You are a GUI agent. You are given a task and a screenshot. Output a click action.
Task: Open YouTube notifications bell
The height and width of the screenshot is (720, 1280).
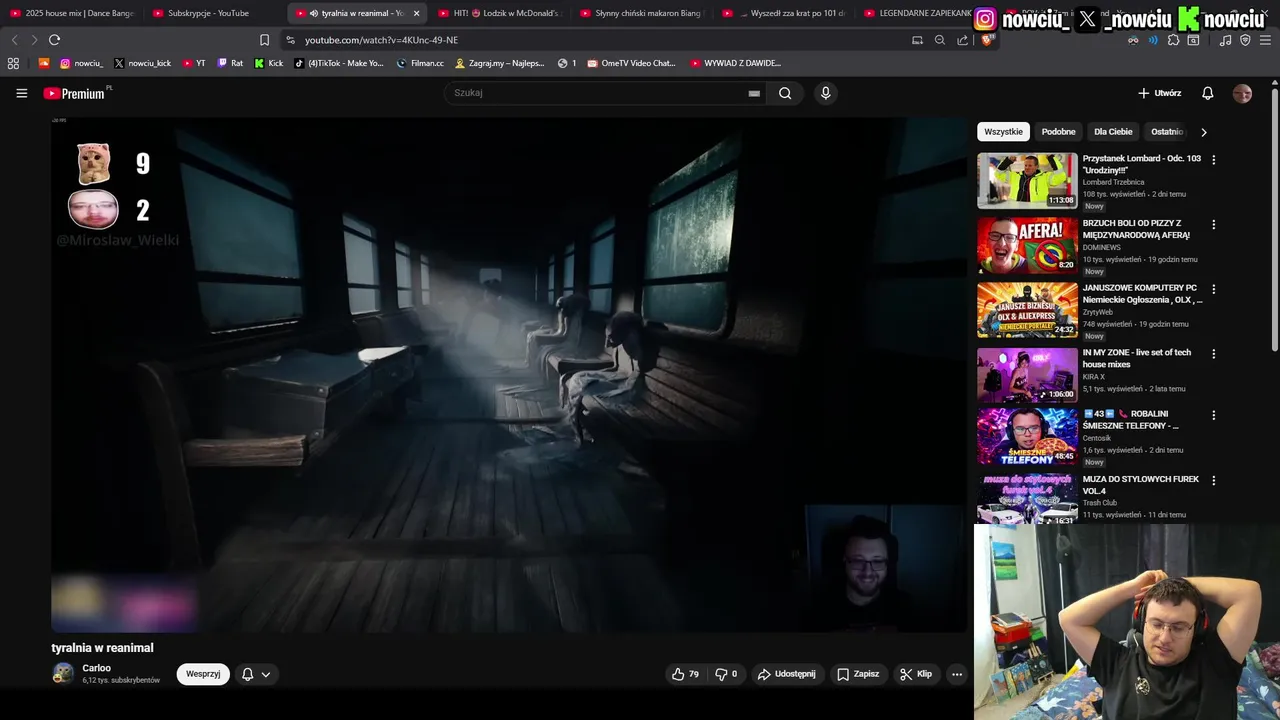point(1207,93)
